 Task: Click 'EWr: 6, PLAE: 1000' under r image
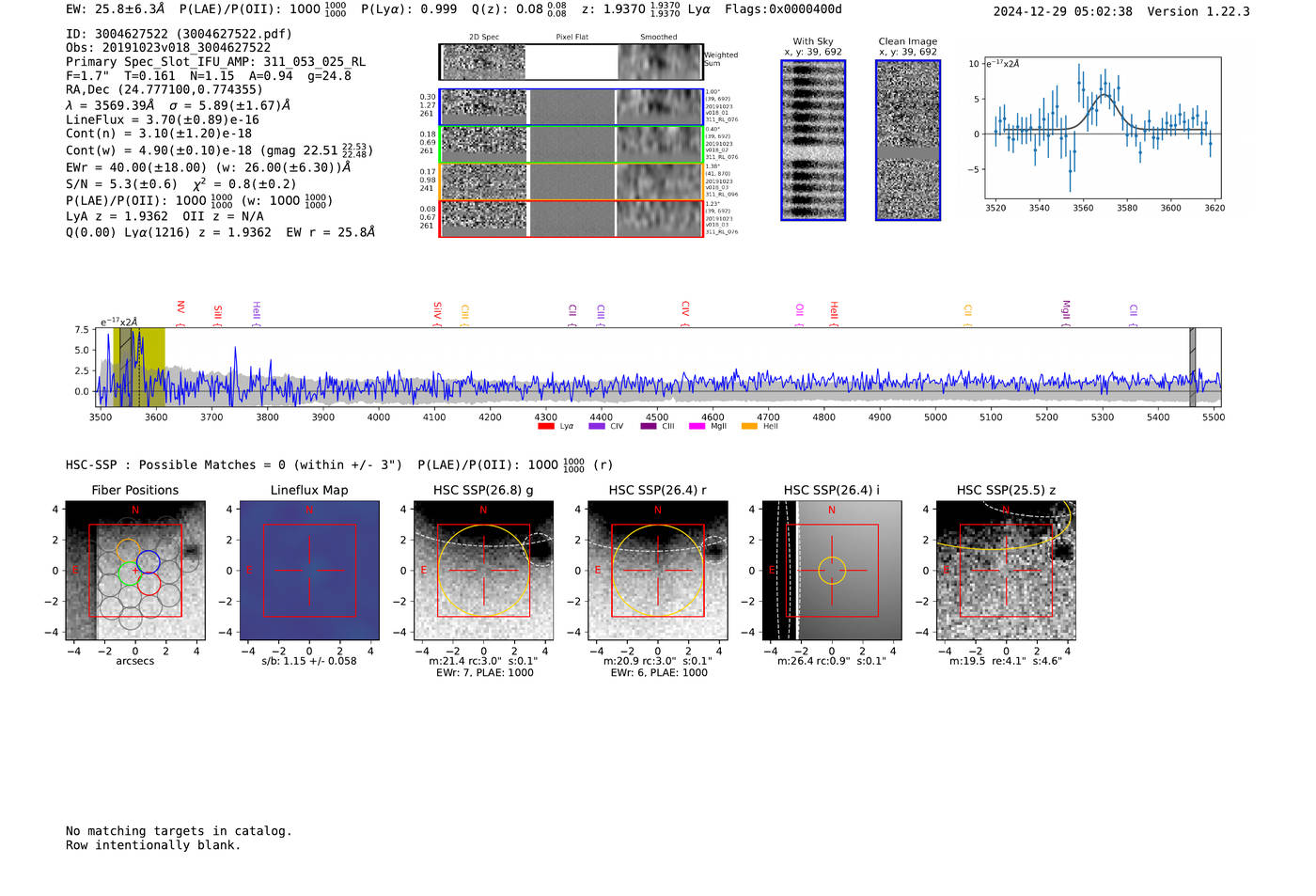point(658,672)
